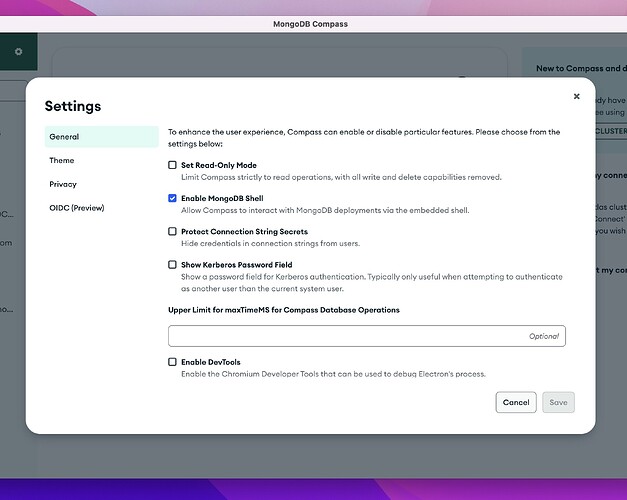This screenshot has height=500, width=627.
Task: Uncheck the Enable MongoDB Shell checkbox
Action: pyautogui.click(x=173, y=198)
